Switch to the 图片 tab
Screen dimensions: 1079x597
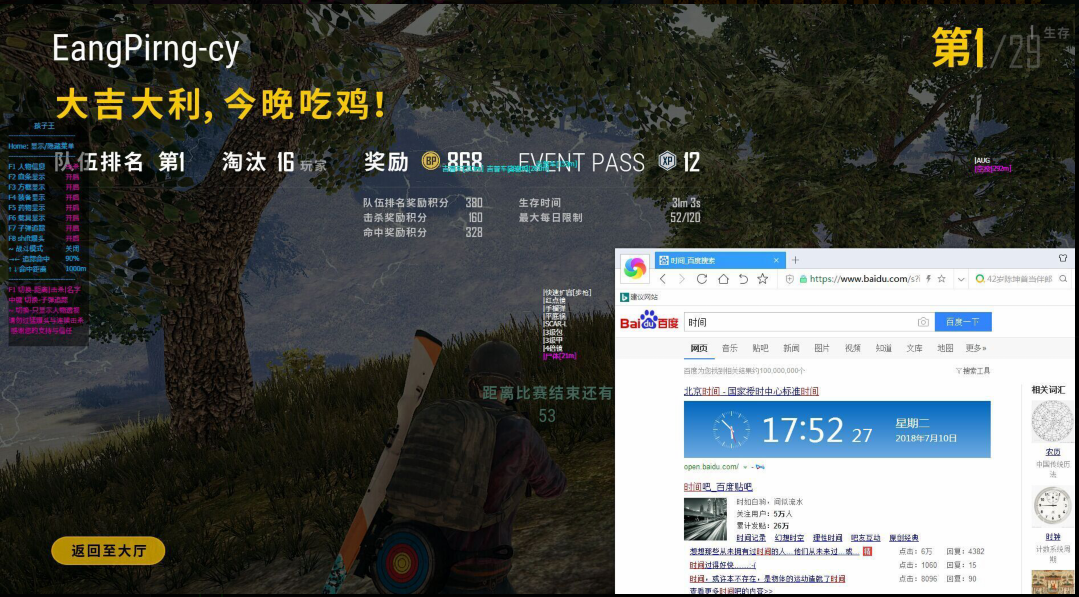[x=822, y=348]
